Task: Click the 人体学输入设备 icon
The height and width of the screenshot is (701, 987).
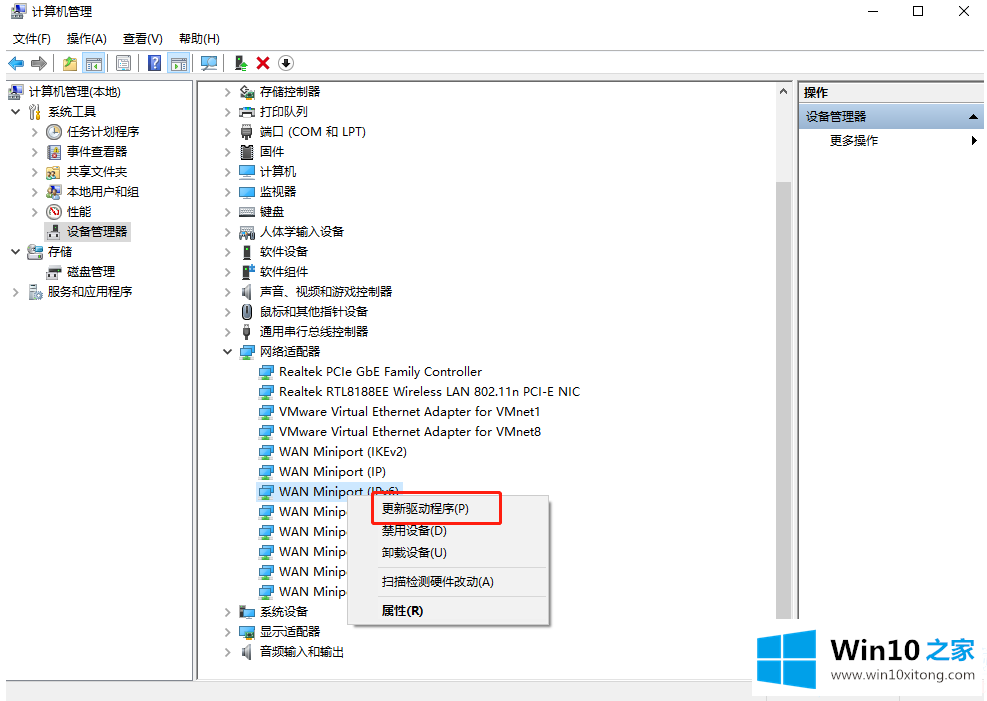Action: 247,232
